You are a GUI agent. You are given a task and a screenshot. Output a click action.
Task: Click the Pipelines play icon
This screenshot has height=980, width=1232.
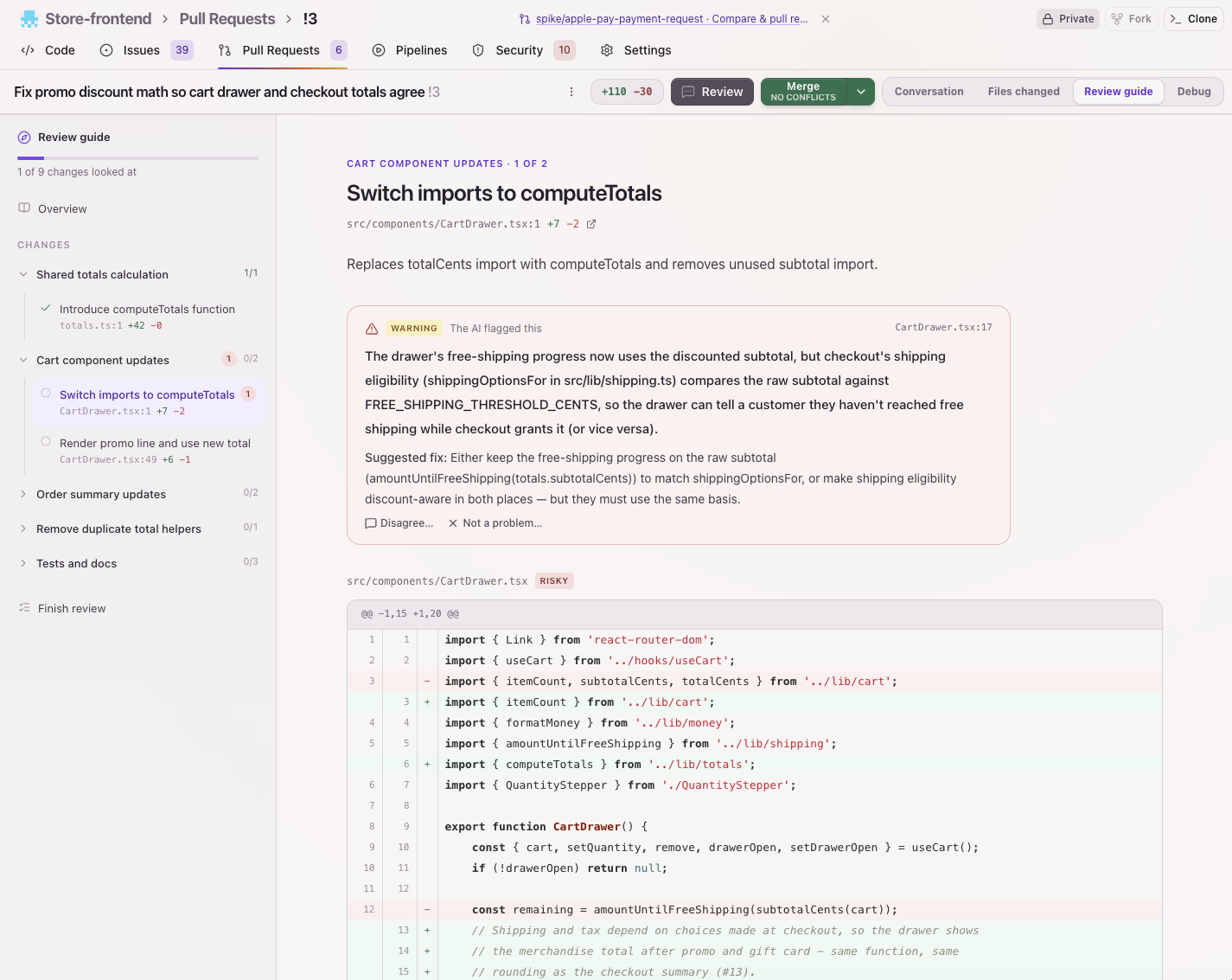379,50
